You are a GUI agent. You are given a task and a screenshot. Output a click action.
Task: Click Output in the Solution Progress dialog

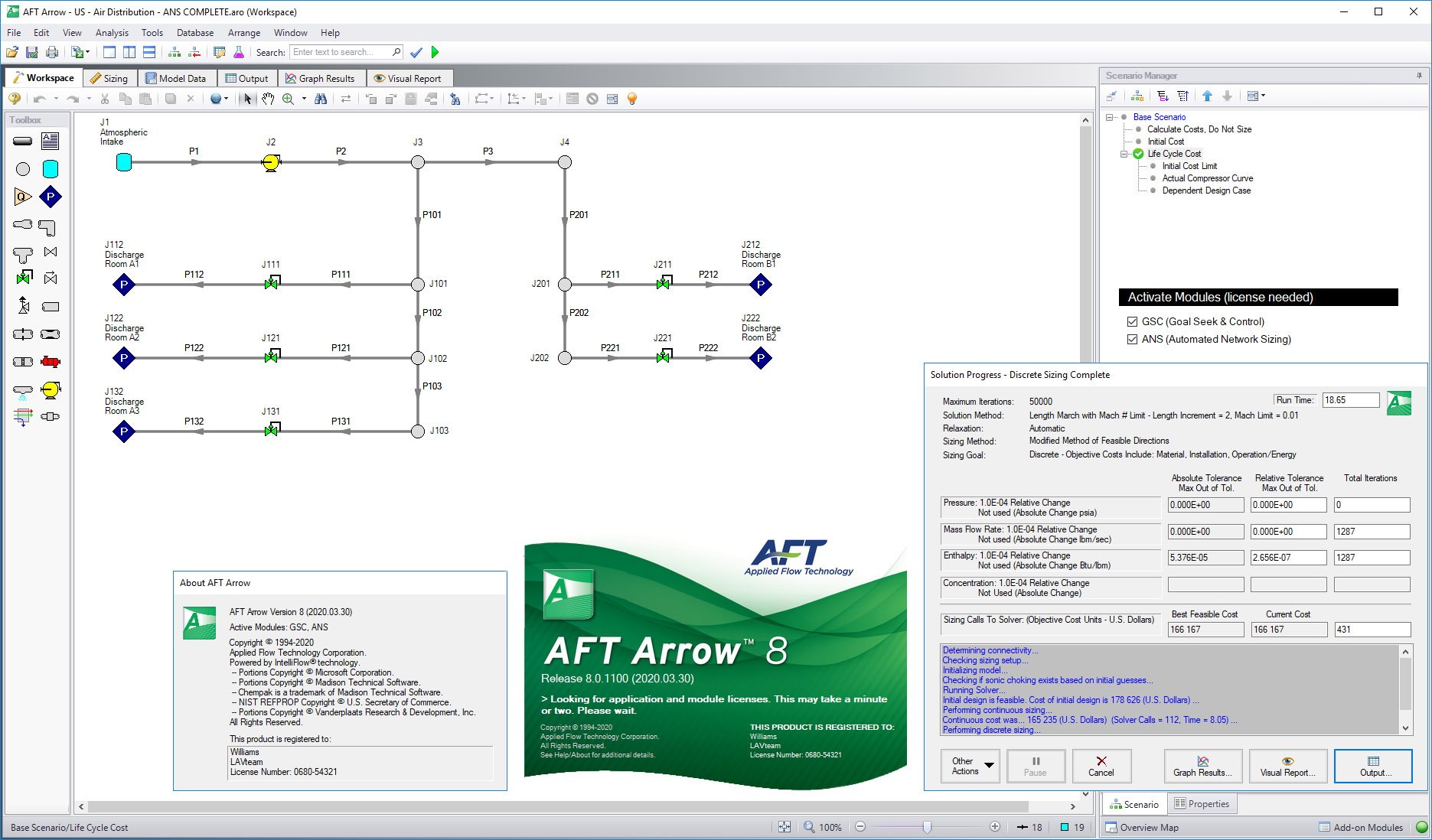pos(1372,766)
